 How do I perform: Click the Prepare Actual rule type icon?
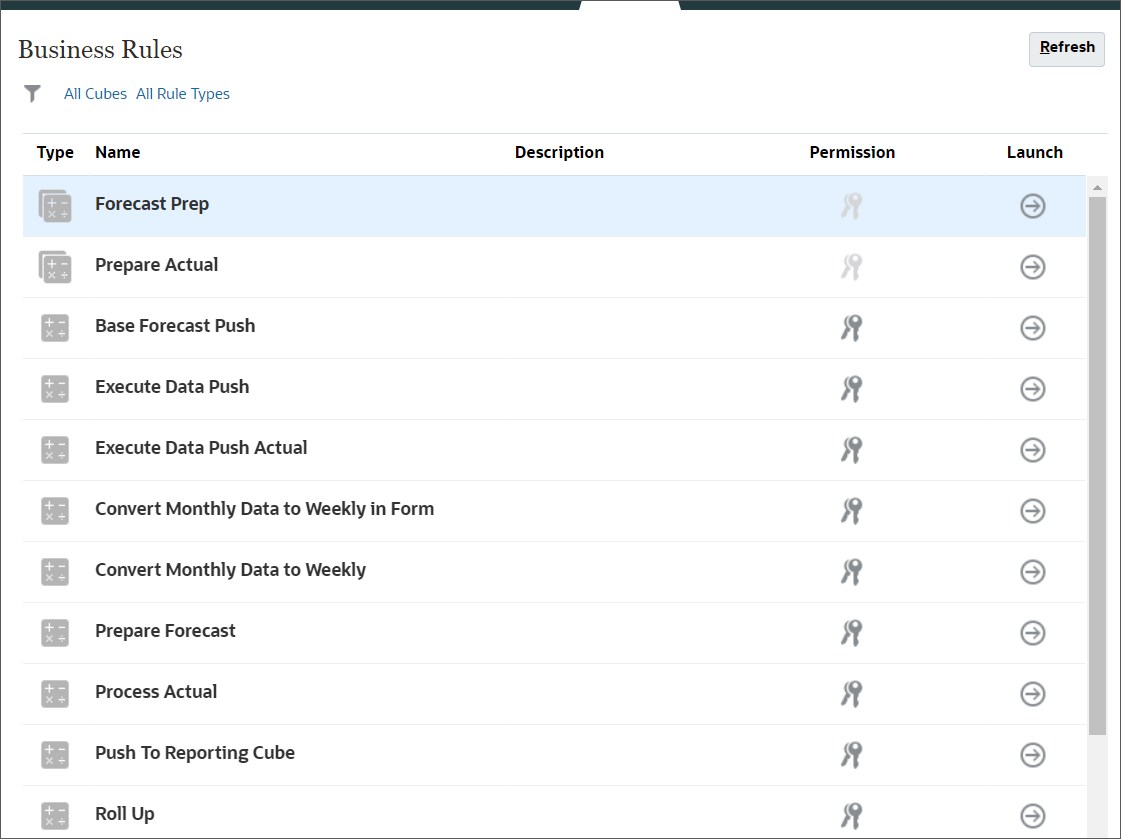(x=55, y=267)
